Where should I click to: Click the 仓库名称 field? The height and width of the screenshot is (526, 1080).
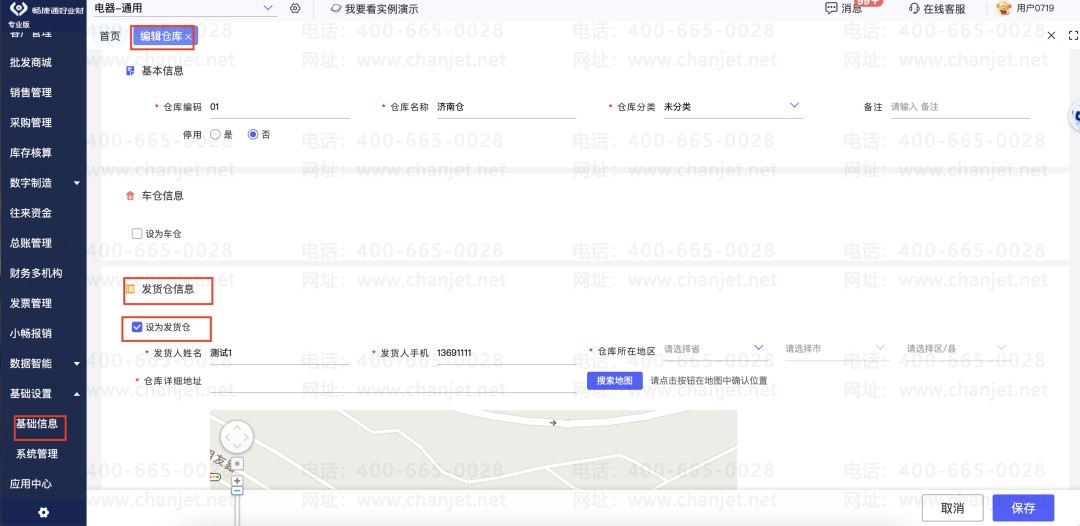point(506,107)
